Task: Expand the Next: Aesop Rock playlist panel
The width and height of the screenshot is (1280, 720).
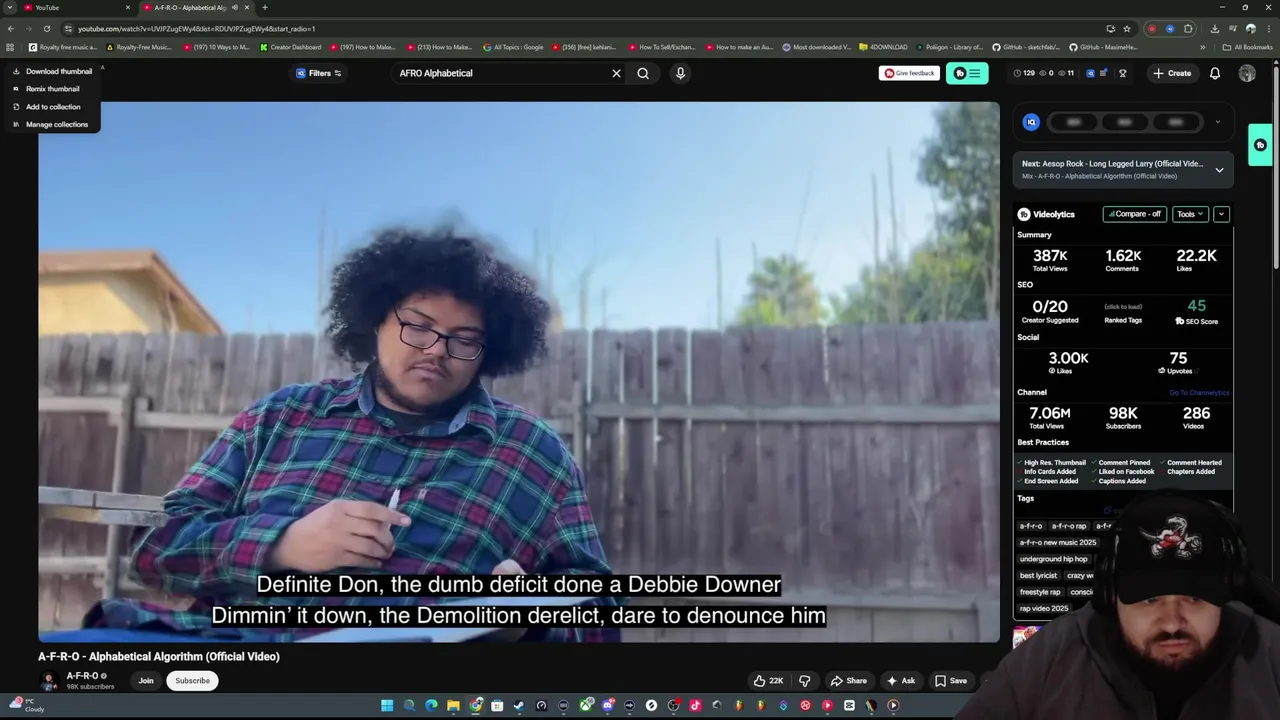Action: 1219,170
